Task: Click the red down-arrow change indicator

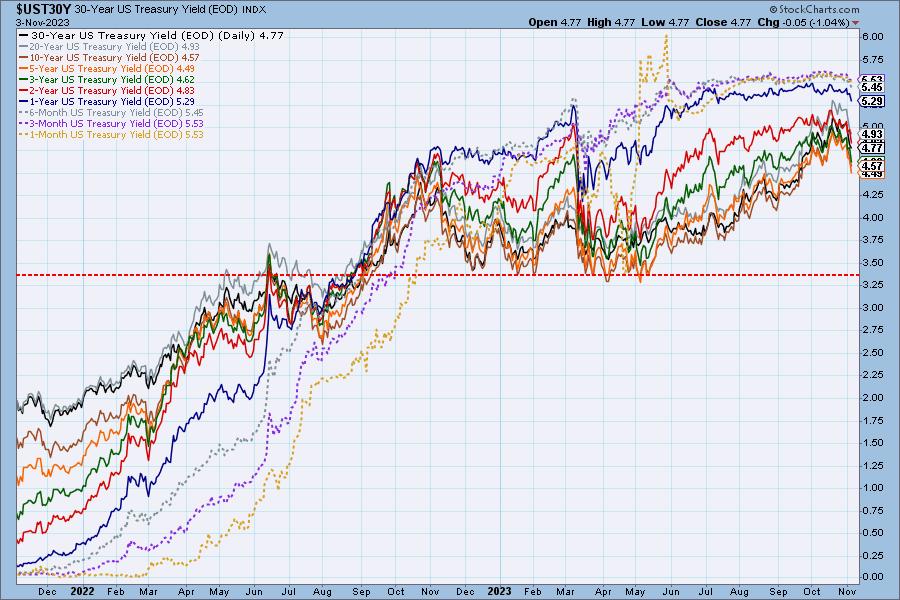Action: coord(856,23)
